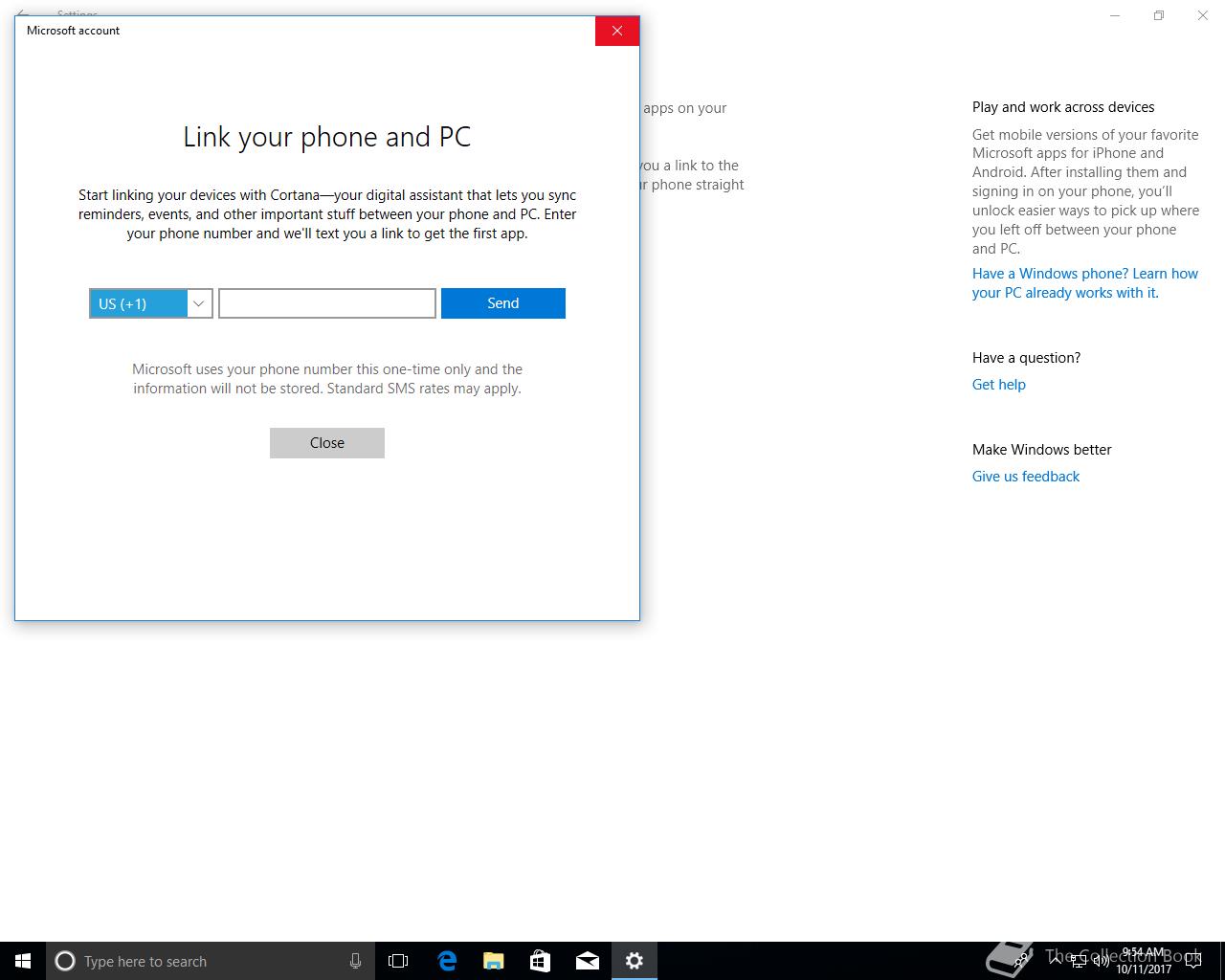
Task: Close the Settings window
Action: (1203, 15)
